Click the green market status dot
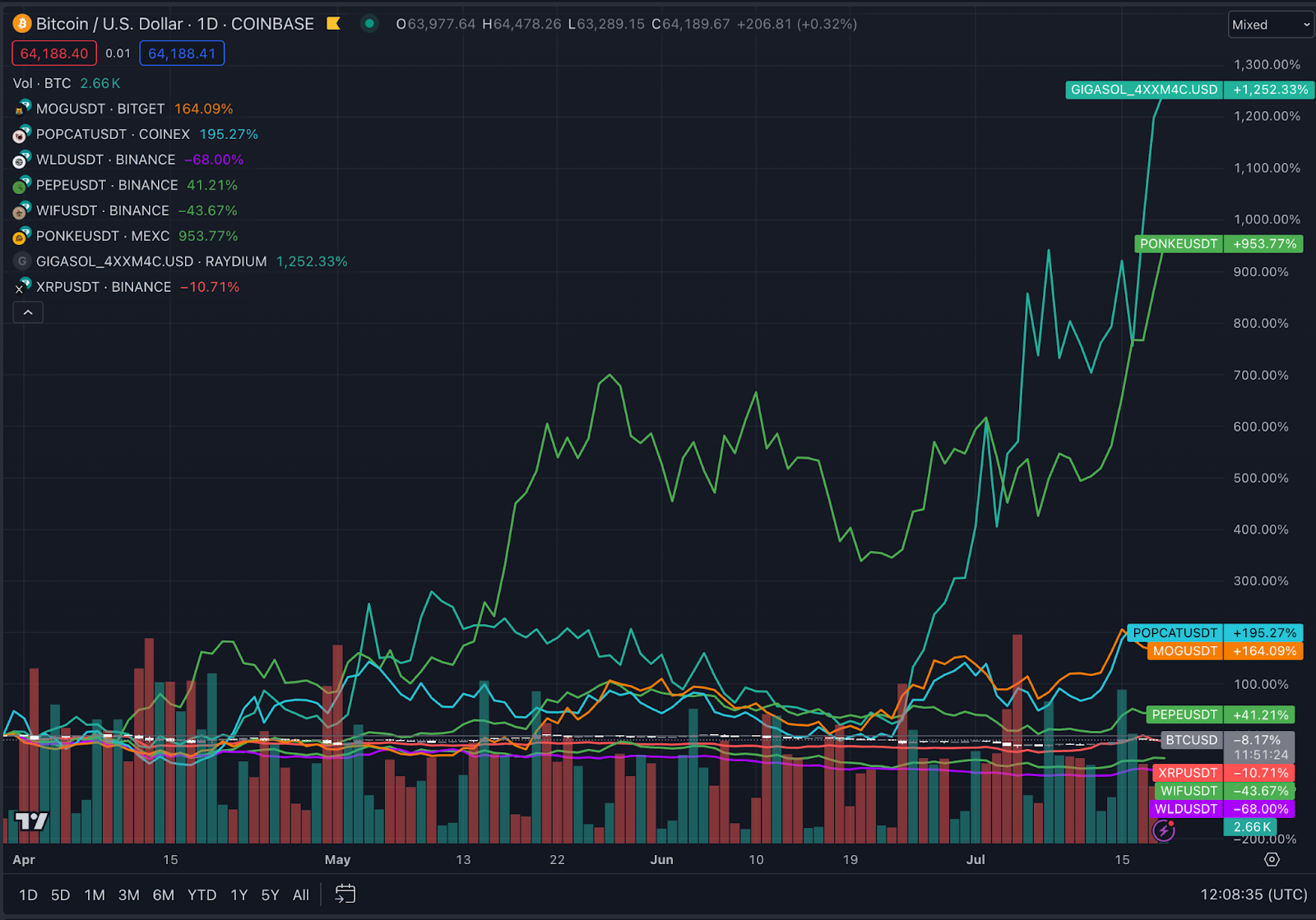This screenshot has width=1316, height=920. (x=369, y=24)
